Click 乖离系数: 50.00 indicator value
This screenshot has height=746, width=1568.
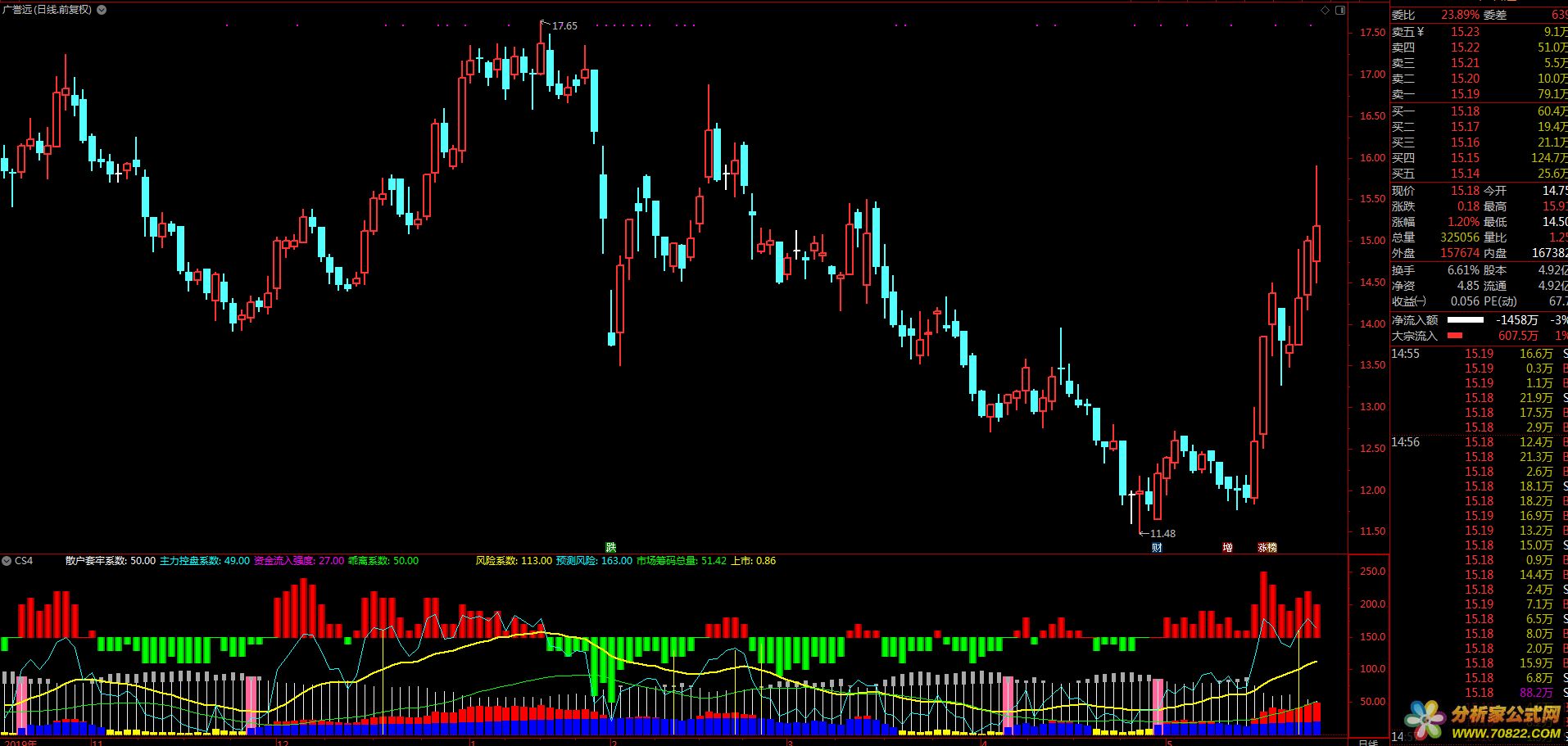(383, 561)
